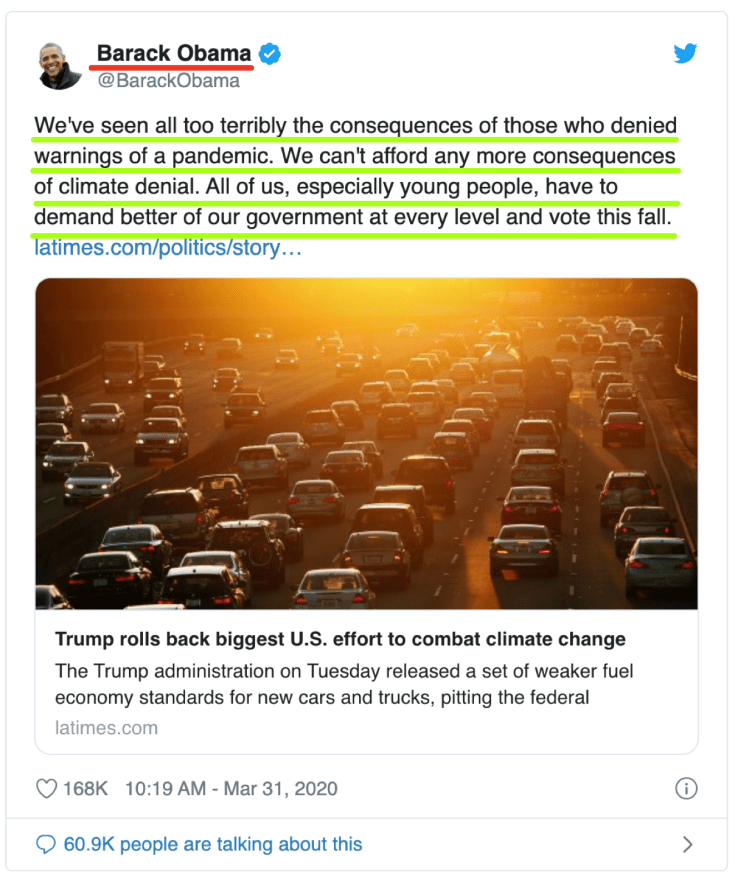Expand the conversation with the right chevron
The height and width of the screenshot is (884, 735).
(687, 844)
